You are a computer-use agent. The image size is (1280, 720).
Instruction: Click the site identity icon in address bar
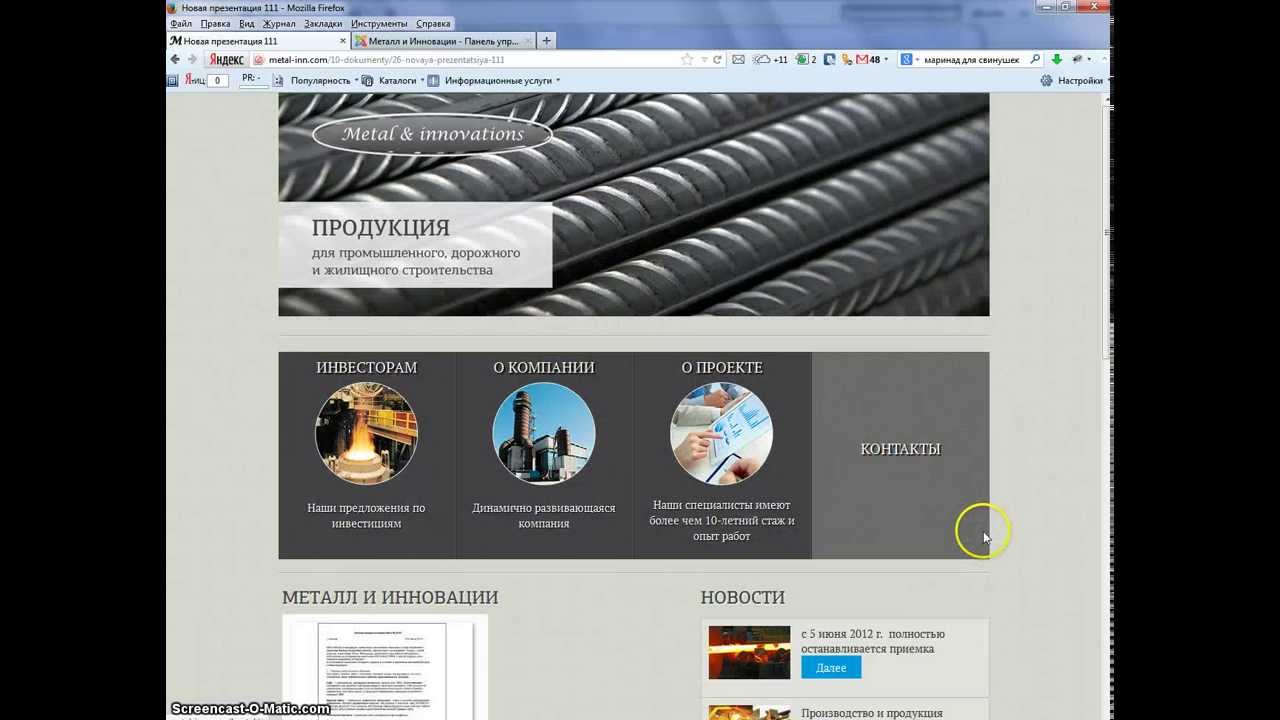pos(259,60)
